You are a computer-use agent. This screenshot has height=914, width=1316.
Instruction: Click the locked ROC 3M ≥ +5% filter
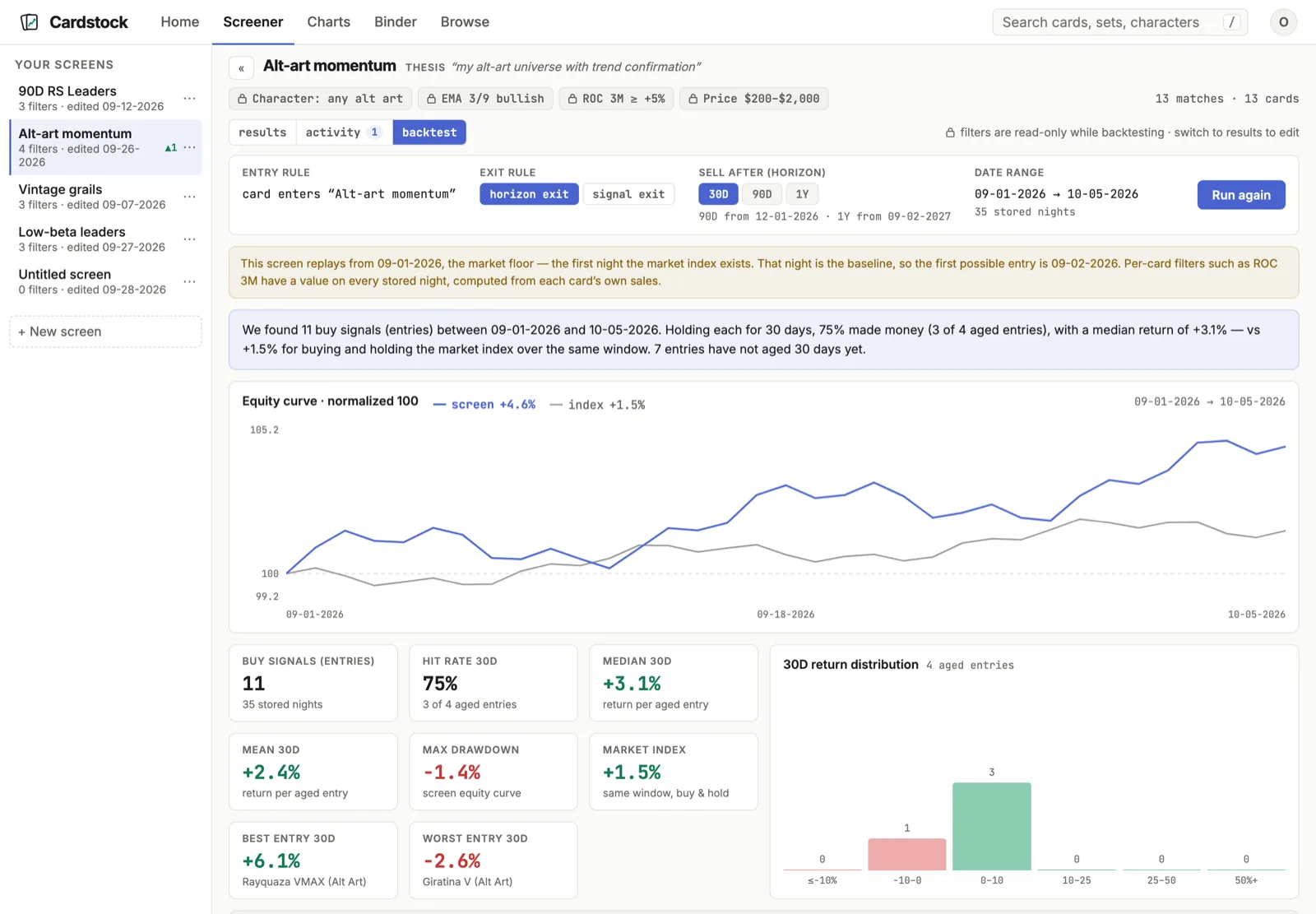(x=617, y=99)
